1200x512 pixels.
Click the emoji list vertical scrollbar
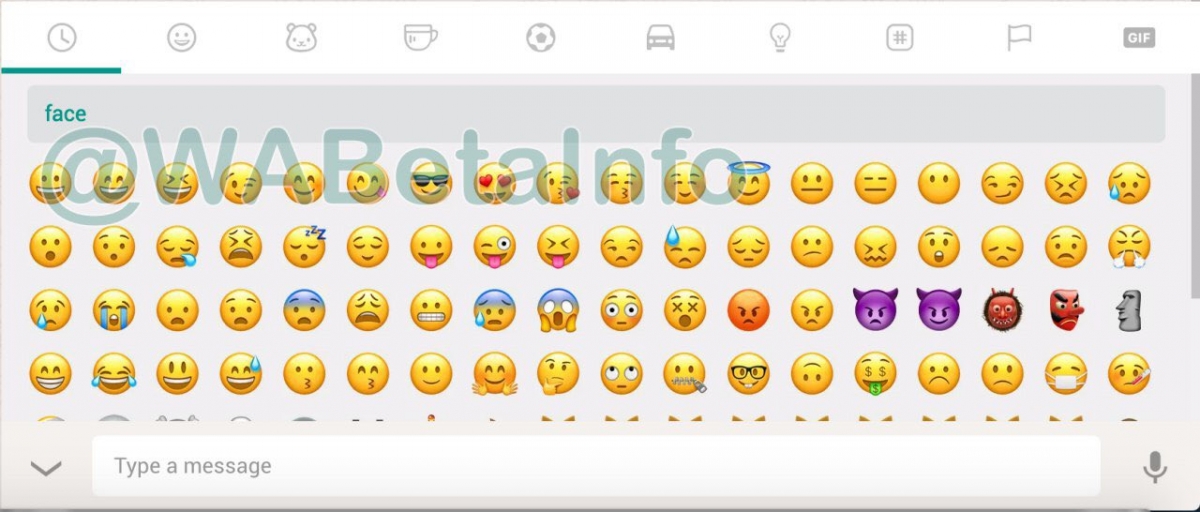(x=1195, y=190)
